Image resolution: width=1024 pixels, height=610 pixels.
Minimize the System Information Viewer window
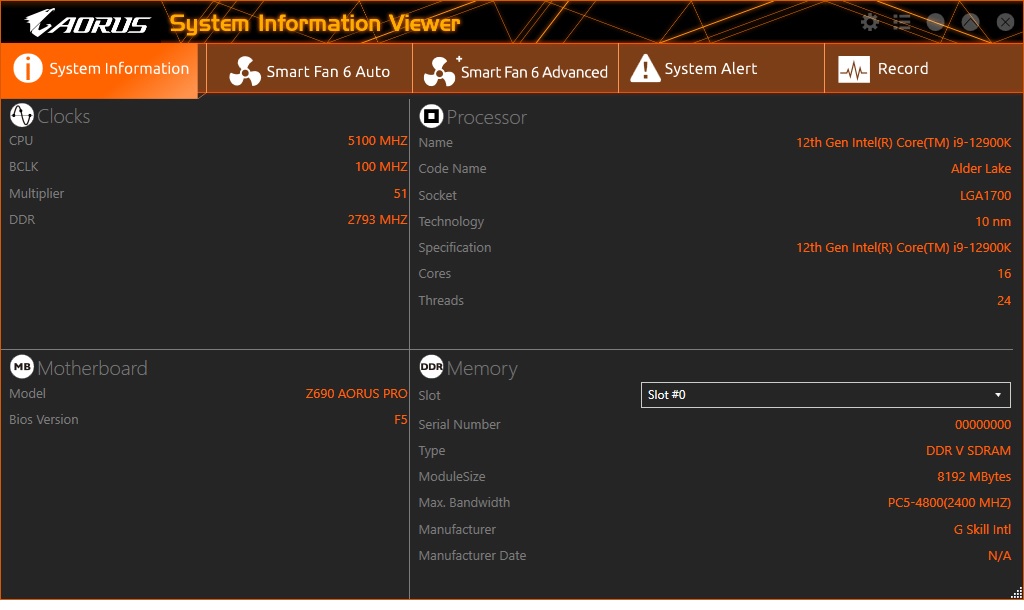point(935,23)
